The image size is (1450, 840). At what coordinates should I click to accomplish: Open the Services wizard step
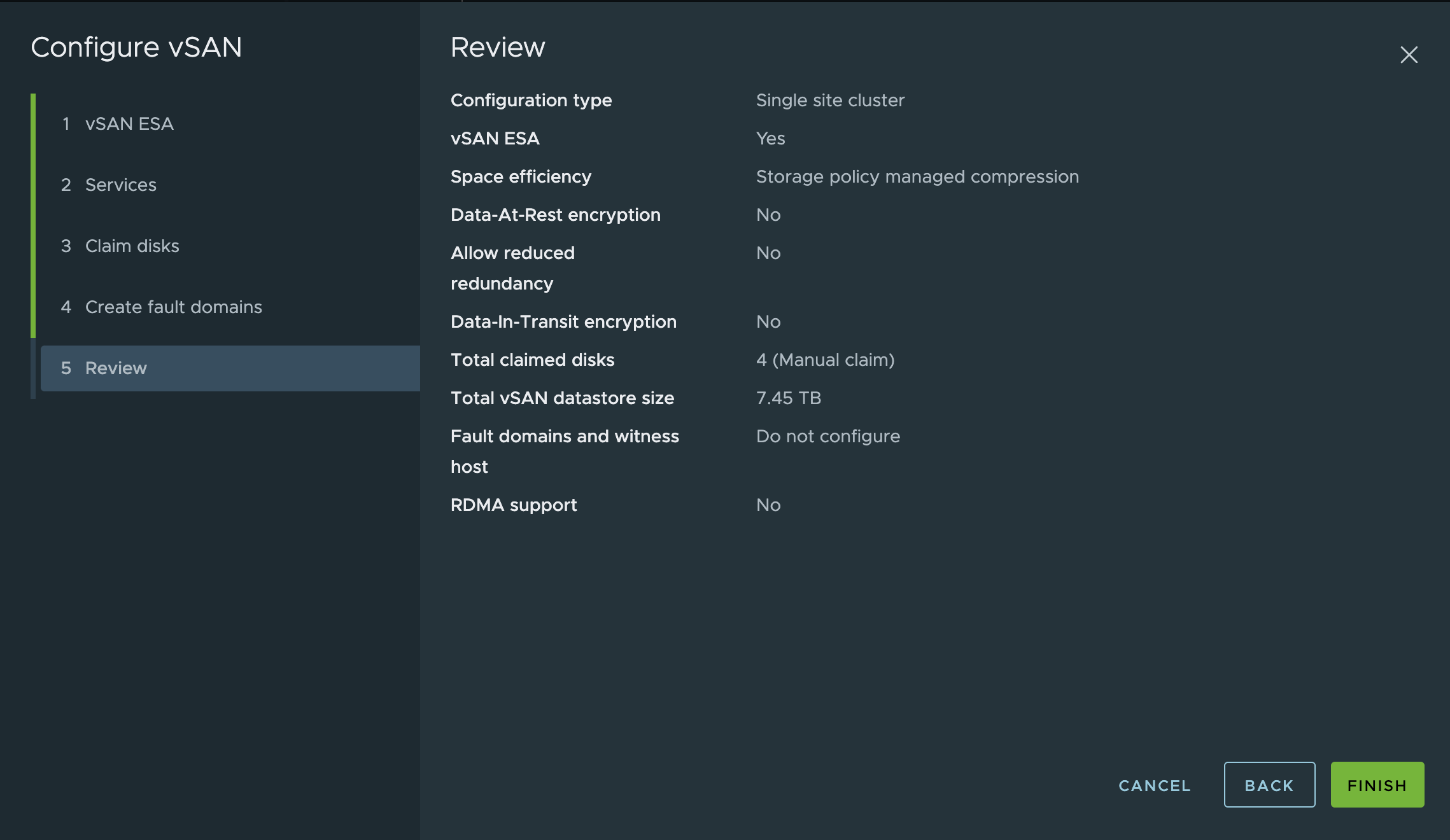pos(120,185)
